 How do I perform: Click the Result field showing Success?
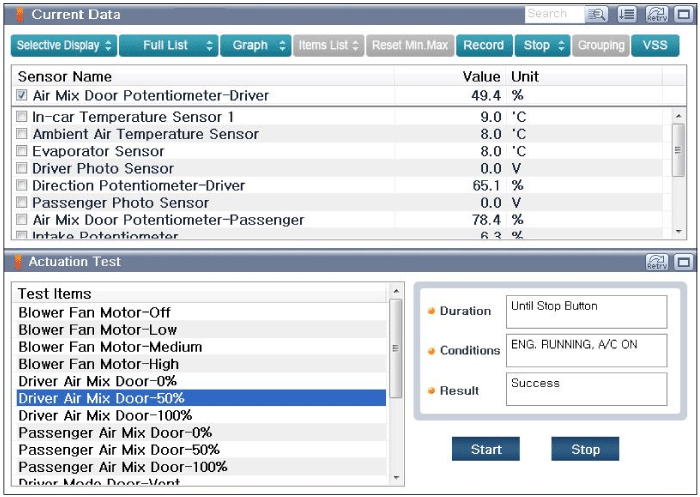[587, 389]
